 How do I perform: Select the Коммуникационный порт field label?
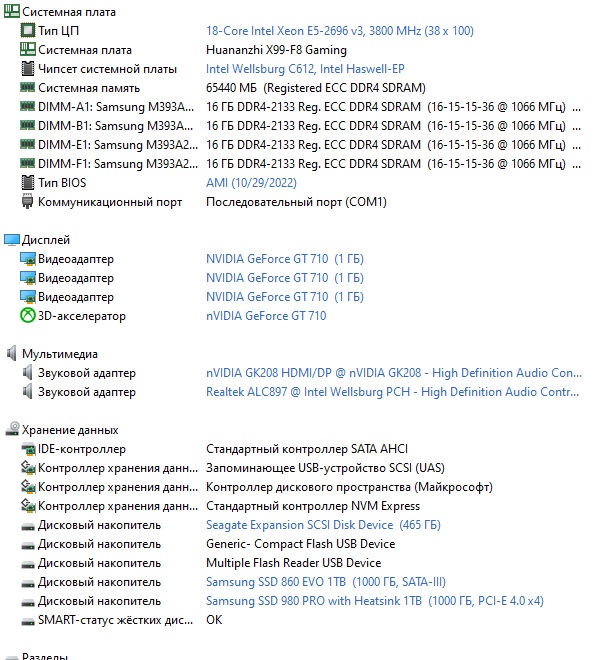[110, 202]
